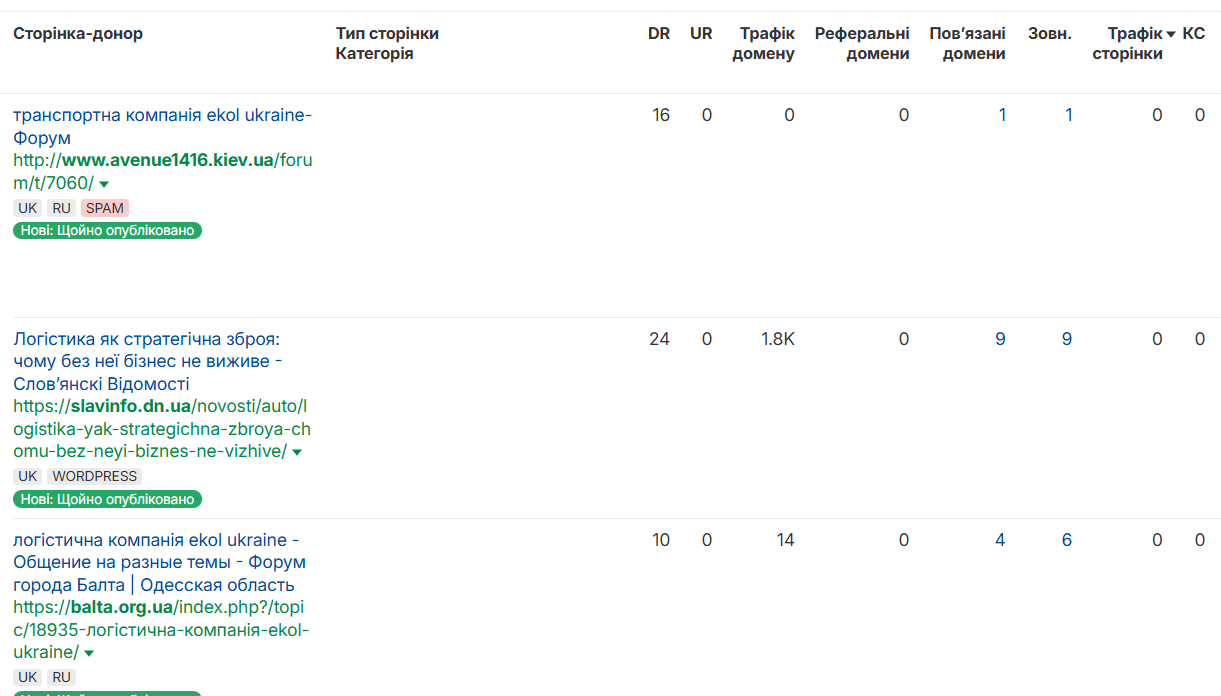1221x696 pixels.
Task: Open external links count 6 for balta.org.ua
Action: point(1067,540)
